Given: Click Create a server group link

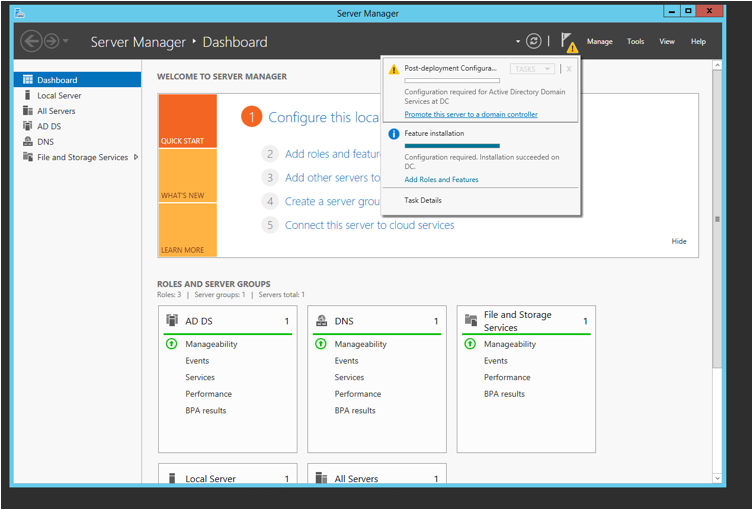Looking at the screenshot, I should point(333,201).
